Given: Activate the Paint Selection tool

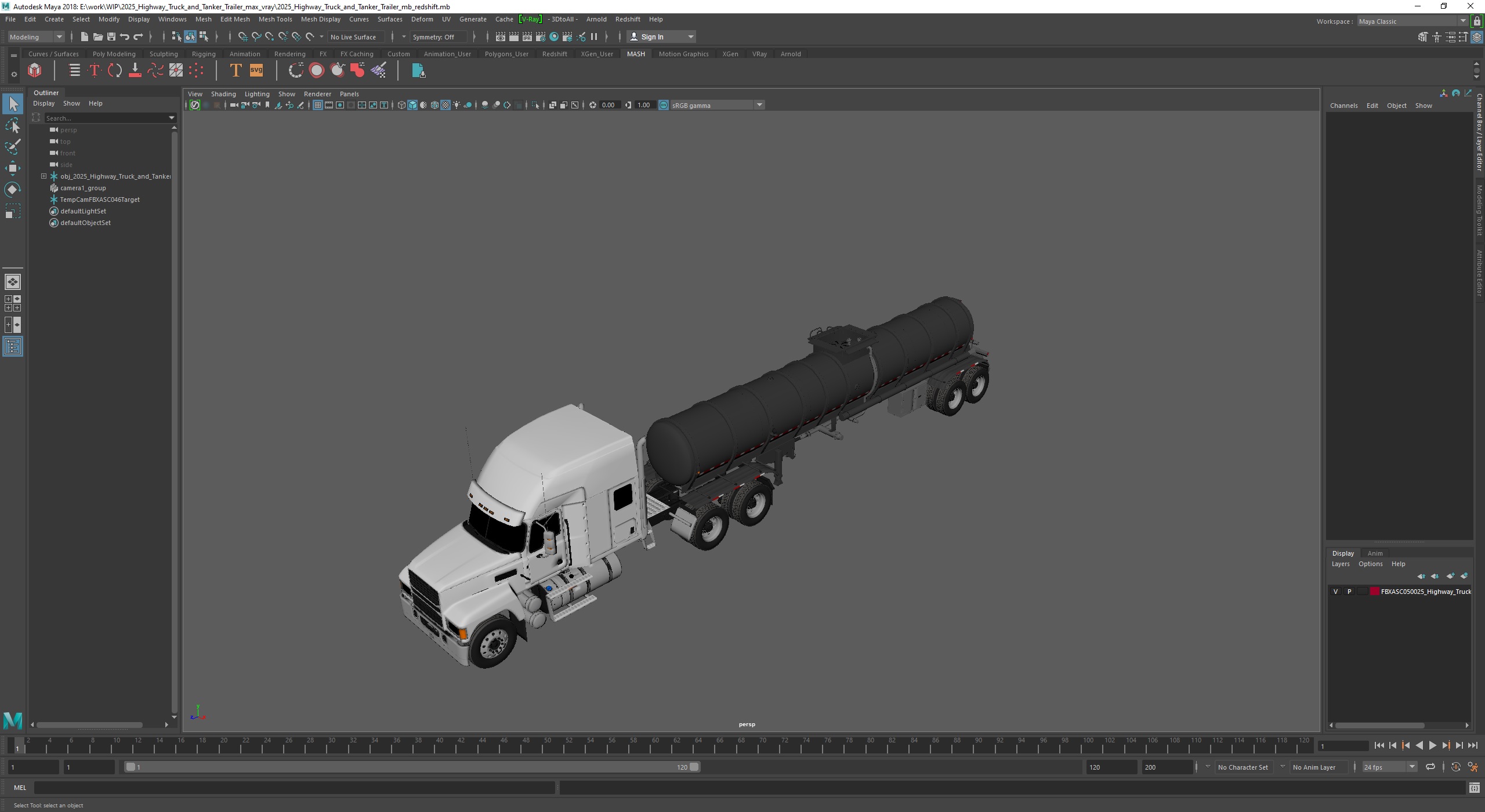Looking at the screenshot, I should pos(13,147).
